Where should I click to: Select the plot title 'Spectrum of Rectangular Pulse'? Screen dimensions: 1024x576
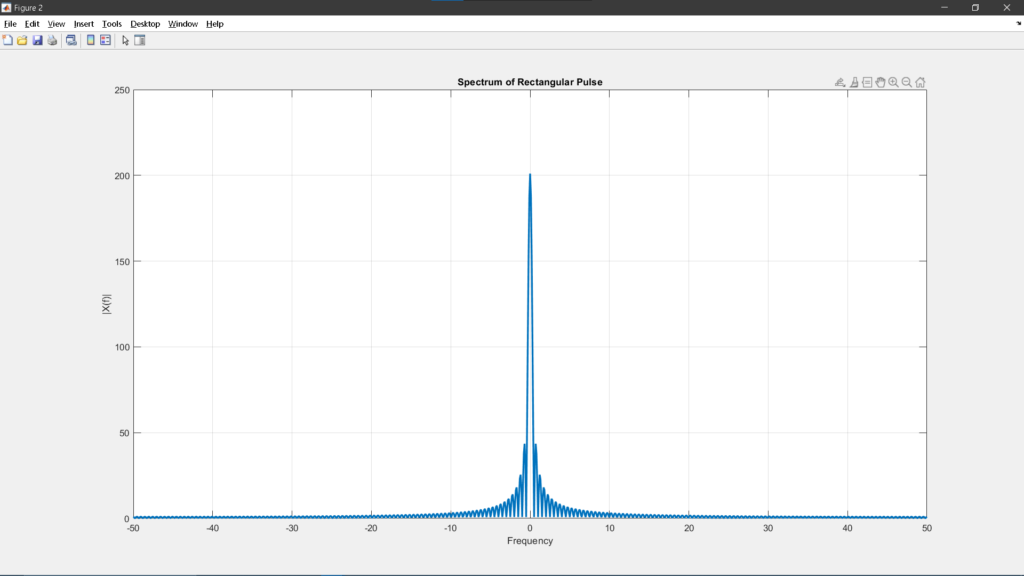(x=529, y=82)
